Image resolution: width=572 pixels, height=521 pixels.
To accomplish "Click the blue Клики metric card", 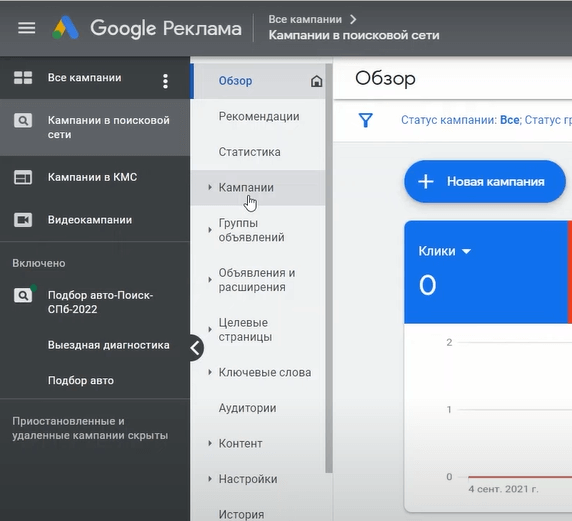I will pos(486,272).
